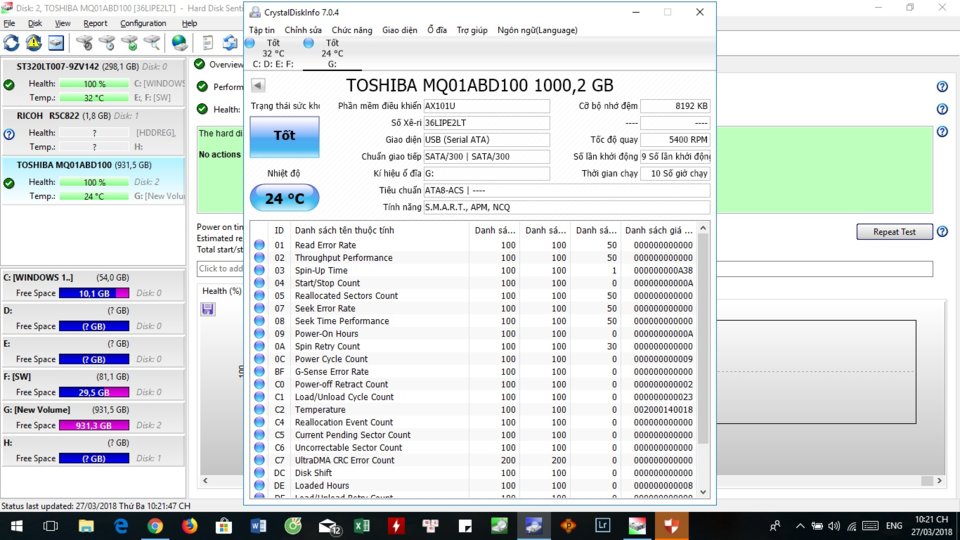Click the disk panel icon in Hard Disk Sentinel toolbar

56,42
